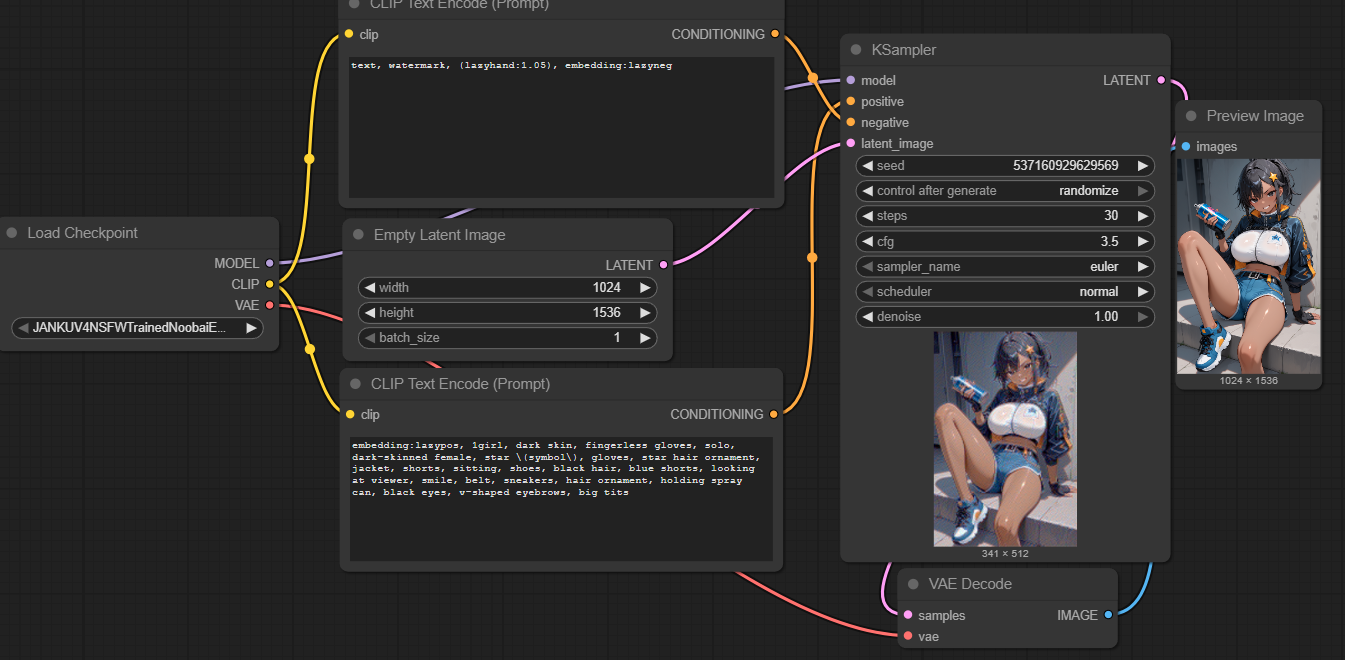Collapse the Preview Image node via its title dot
This screenshot has height=660, width=1345.
coord(1191,116)
